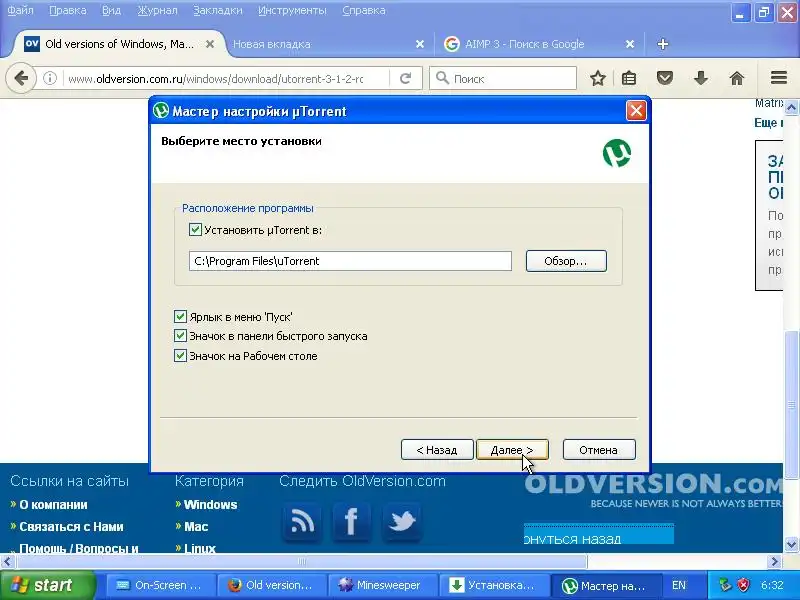The width and height of the screenshot is (800, 600).
Task: Bookmark this page with the star icon
Action: 598,79
